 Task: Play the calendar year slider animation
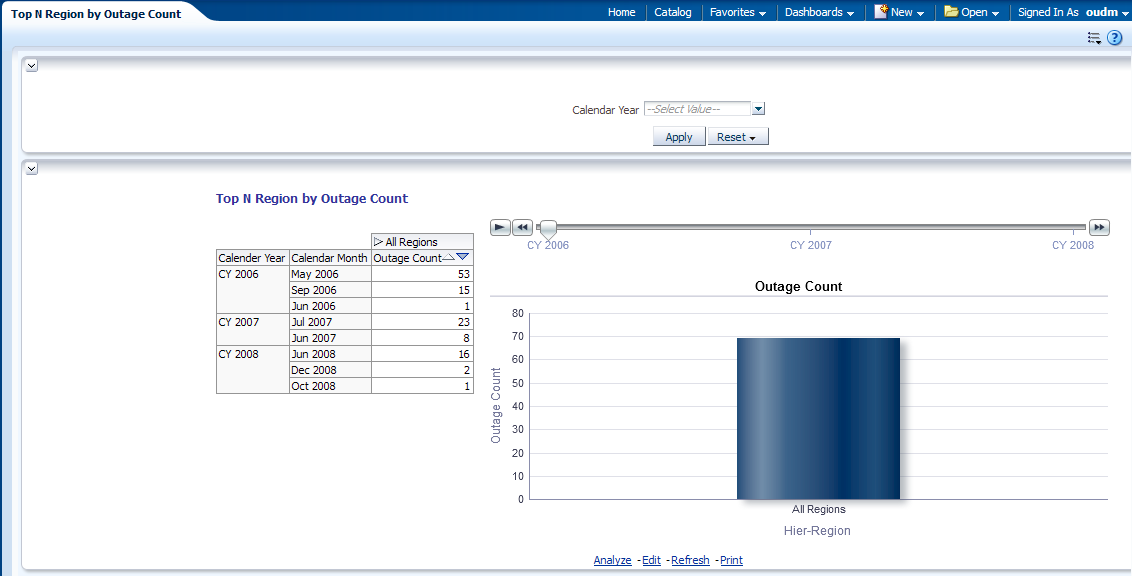click(500, 227)
